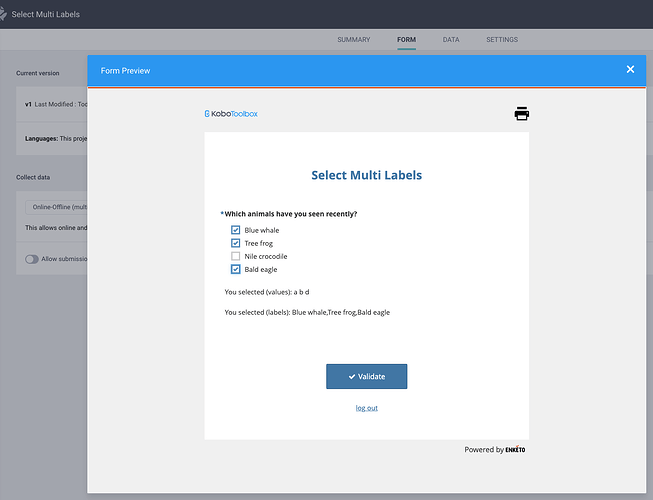Click the KoboToolbox logo in the form
653x500 pixels.
[231, 114]
